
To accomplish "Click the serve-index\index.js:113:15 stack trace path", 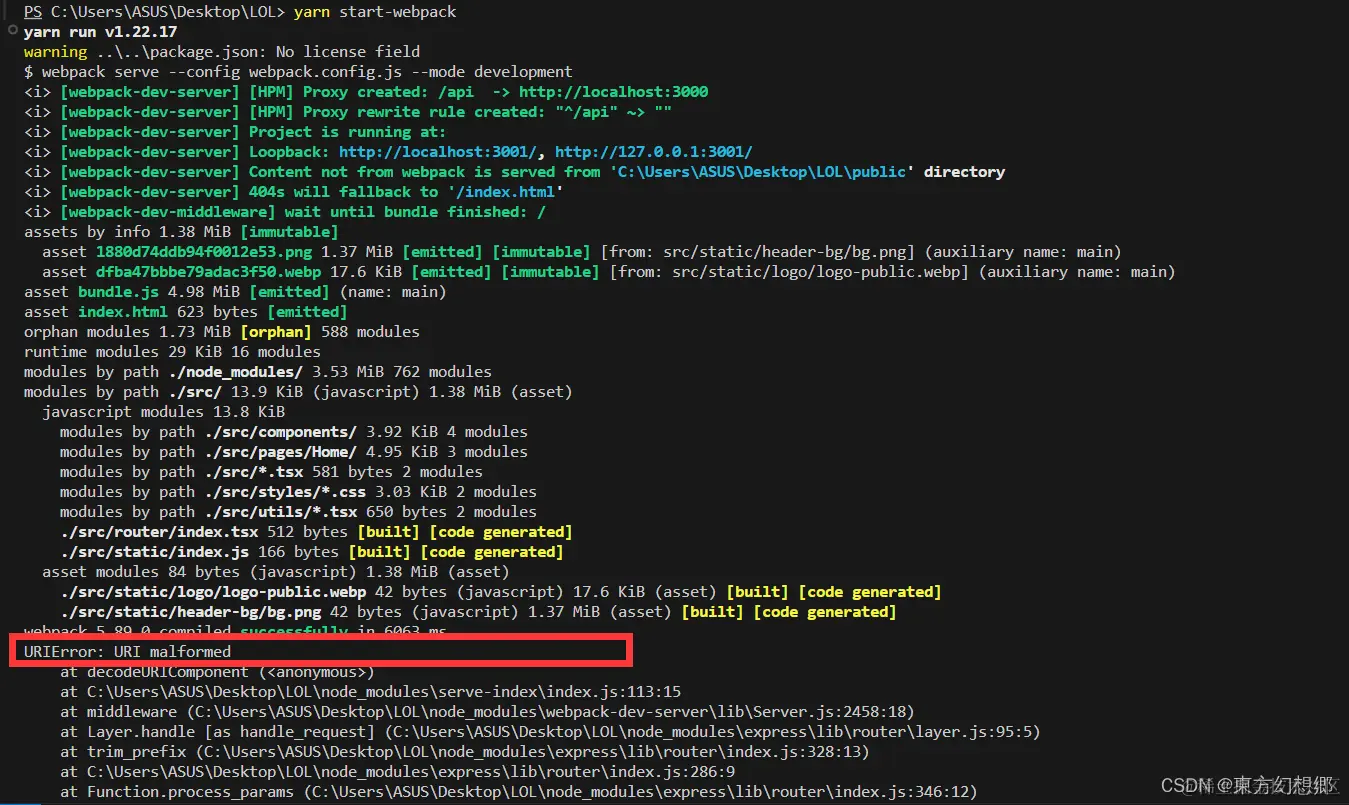I will point(384,692).
